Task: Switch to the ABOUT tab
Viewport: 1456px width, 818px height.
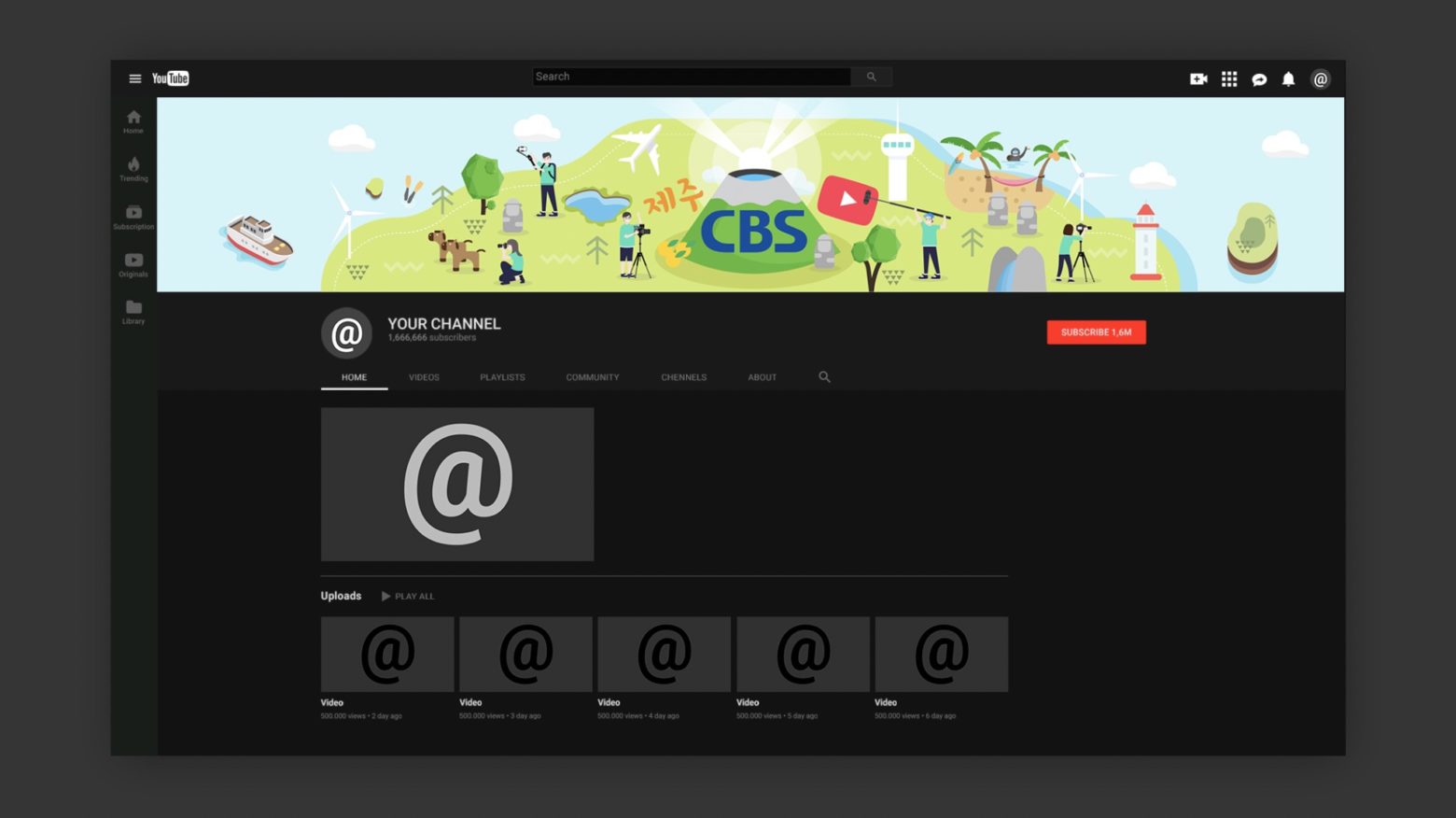Action: pos(762,377)
